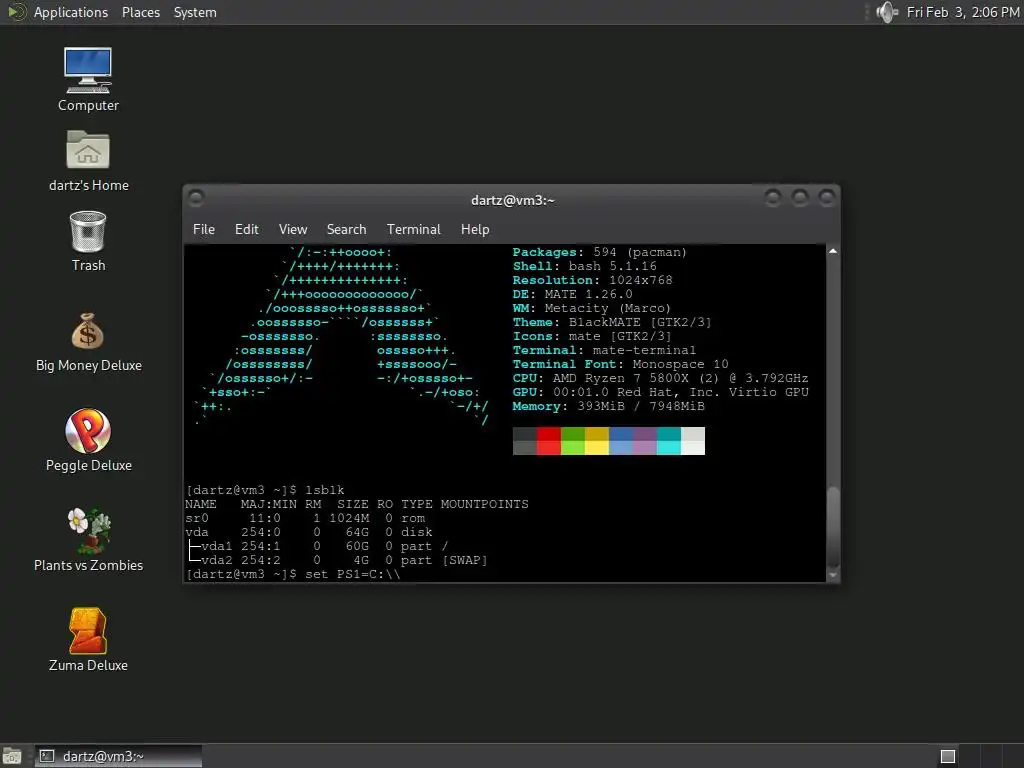The width and height of the screenshot is (1024, 768).
Task: Click the show desktop icon in bottom panel
Action: point(12,756)
